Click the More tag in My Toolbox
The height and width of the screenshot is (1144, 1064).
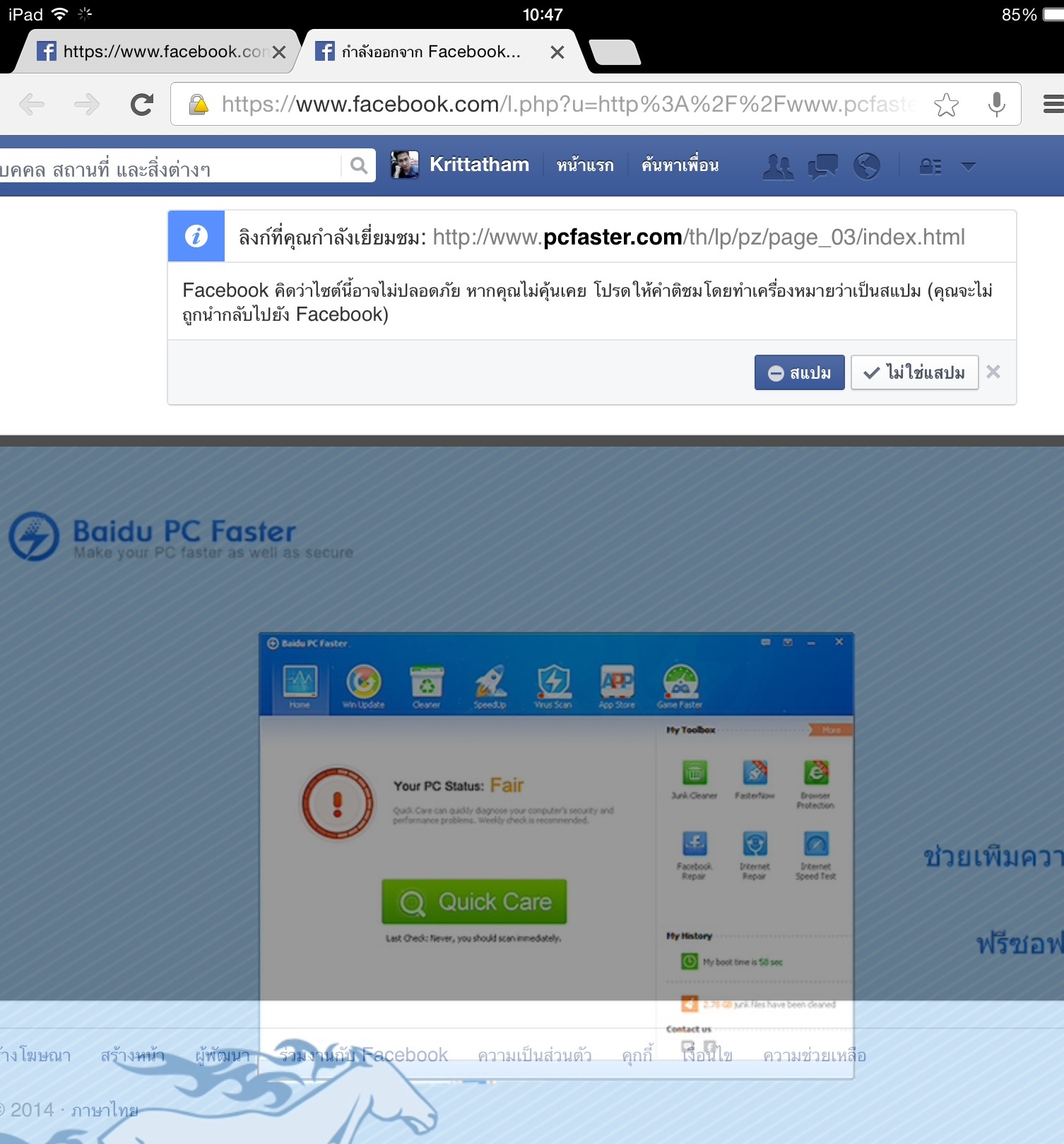click(831, 730)
